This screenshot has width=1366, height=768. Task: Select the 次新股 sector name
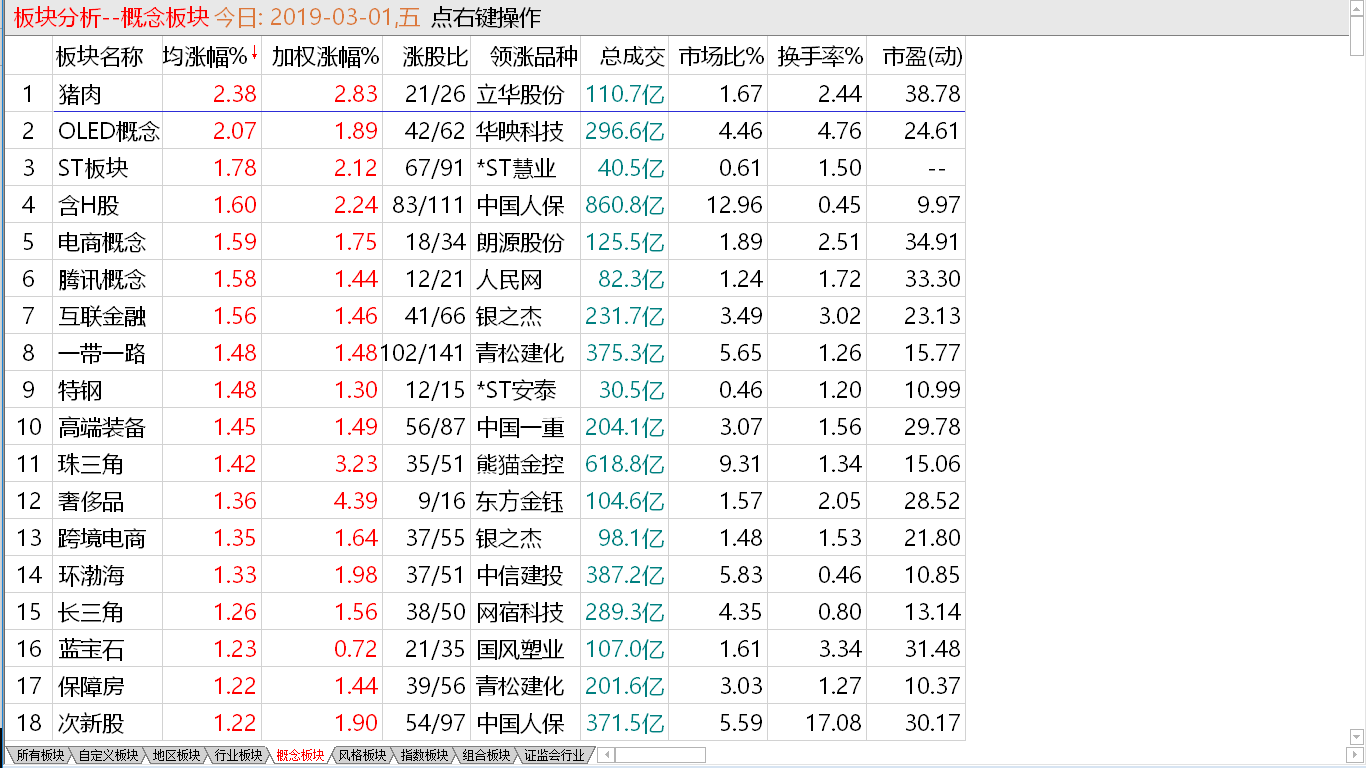91,723
